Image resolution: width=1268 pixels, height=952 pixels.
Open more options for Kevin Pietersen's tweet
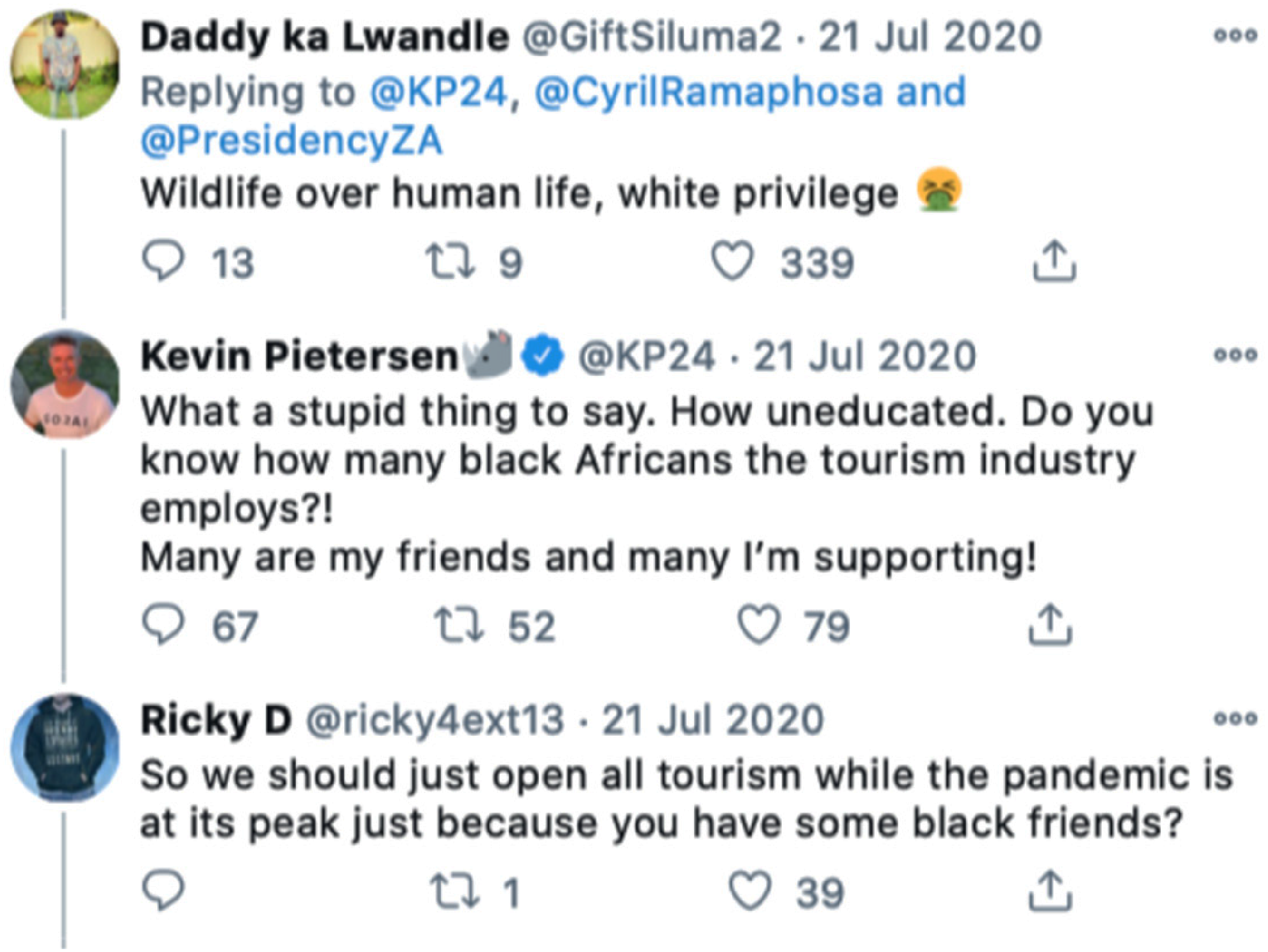pos(1235,355)
